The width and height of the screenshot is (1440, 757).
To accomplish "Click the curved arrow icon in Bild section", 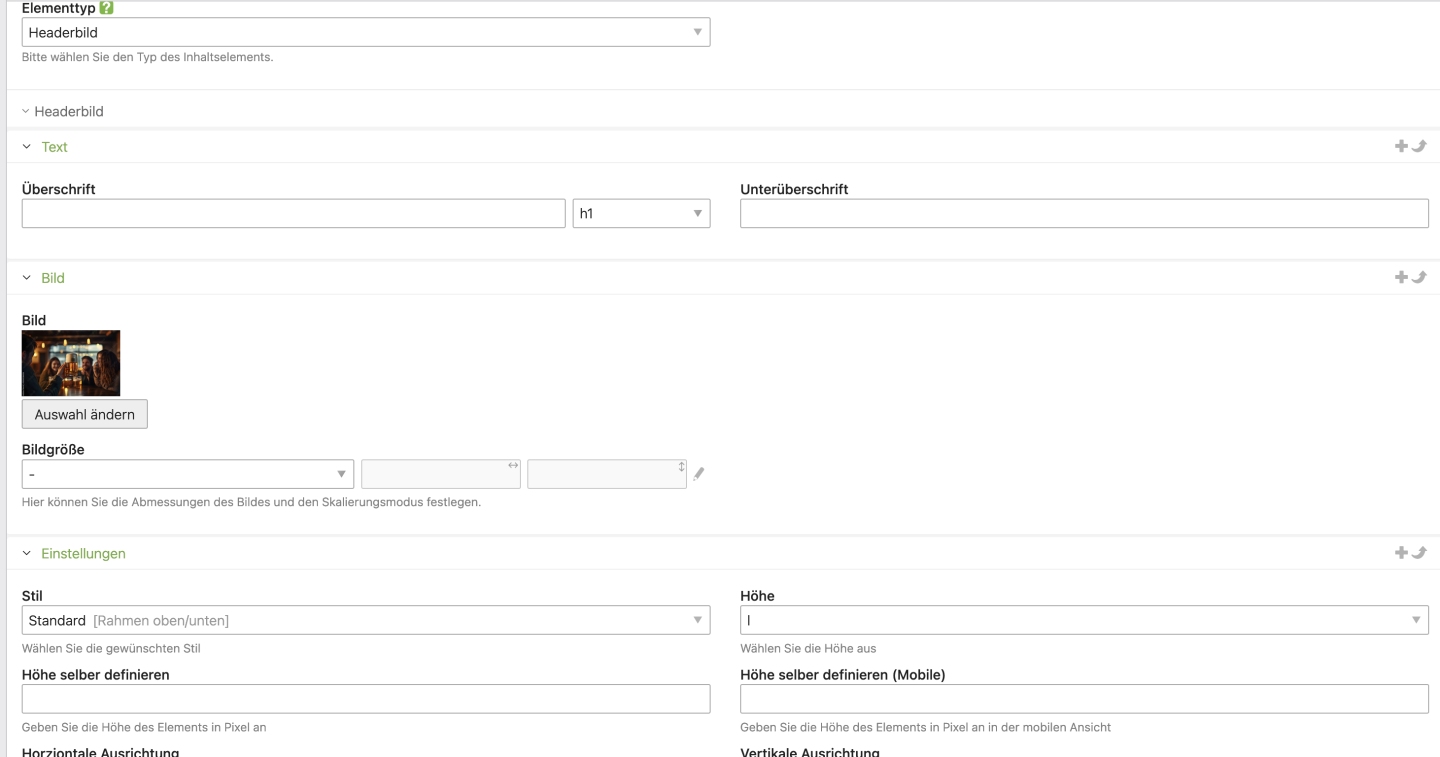I will (1419, 278).
